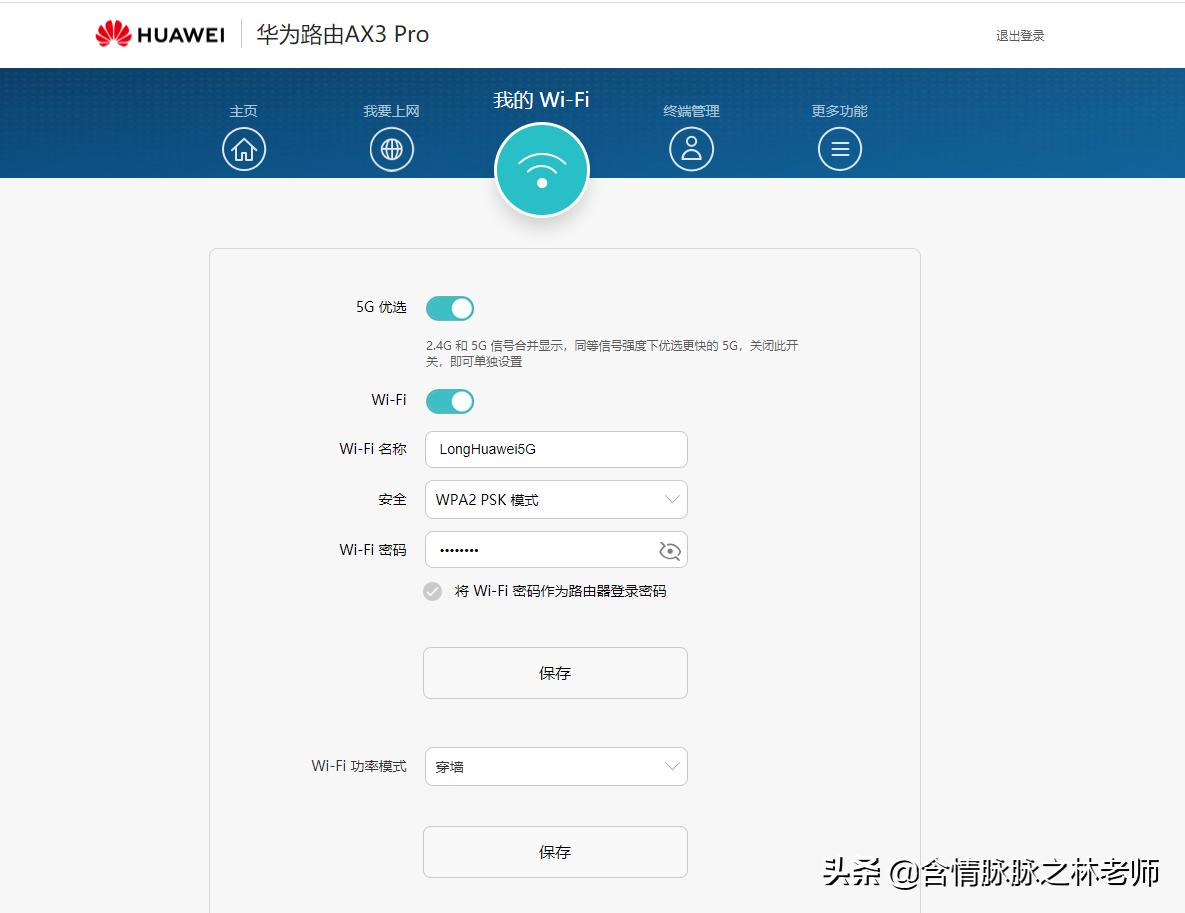This screenshot has width=1185, height=913.
Task: Click the upper 保存 save button
Action: pyautogui.click(x=555, y=672)
